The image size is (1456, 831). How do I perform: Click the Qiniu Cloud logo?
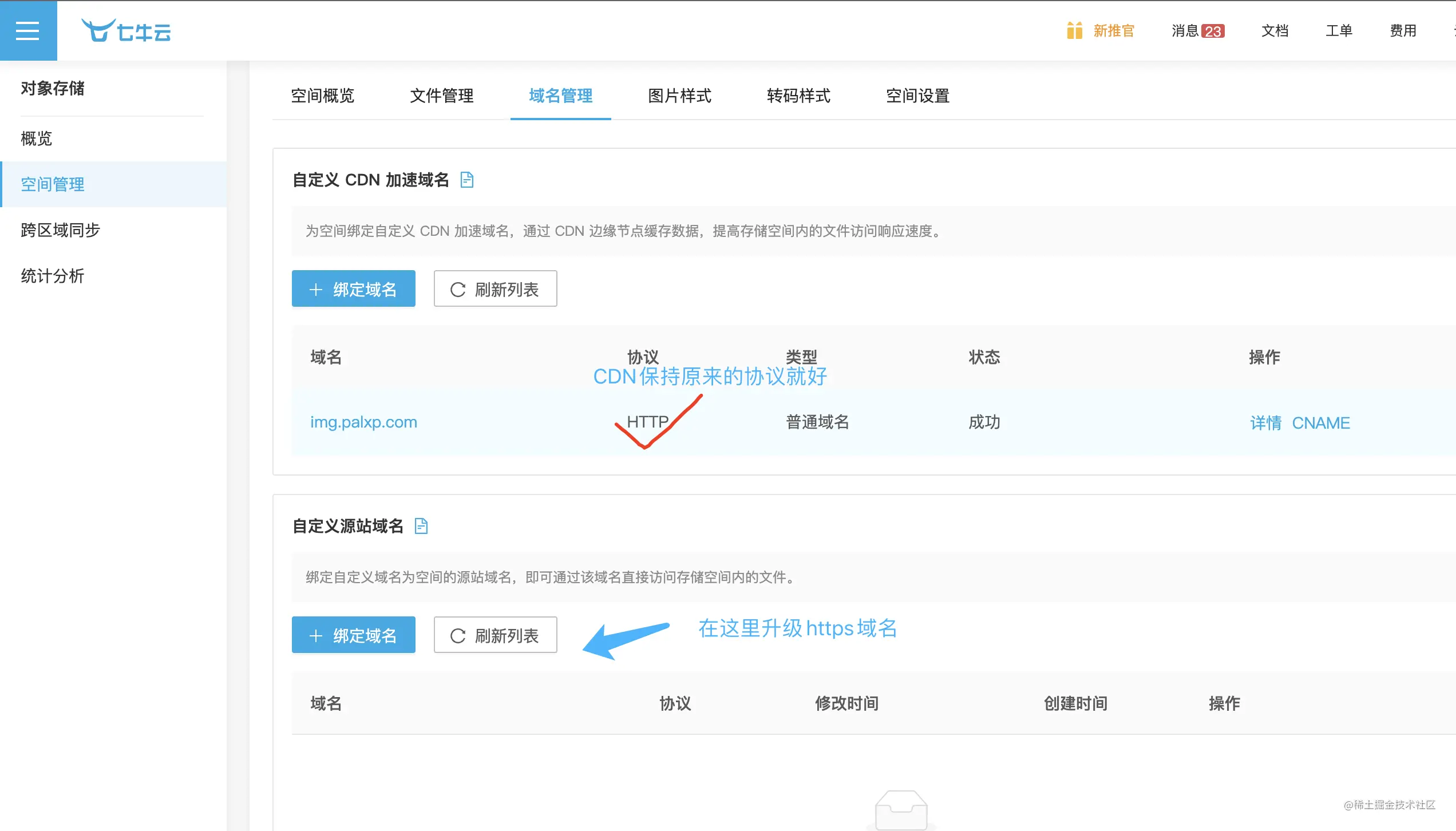[x=126, y=30]
